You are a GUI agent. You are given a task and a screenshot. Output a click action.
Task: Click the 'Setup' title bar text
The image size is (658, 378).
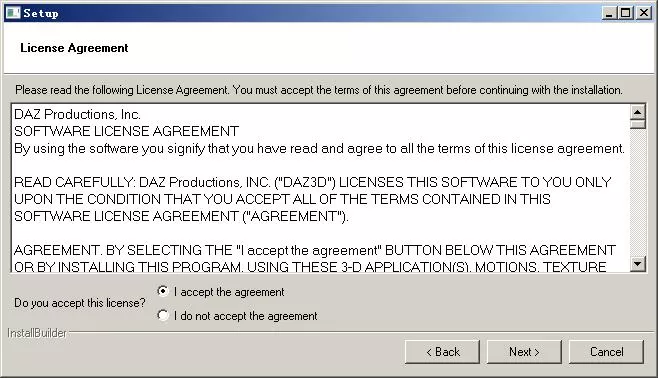[x=41, y=13]
